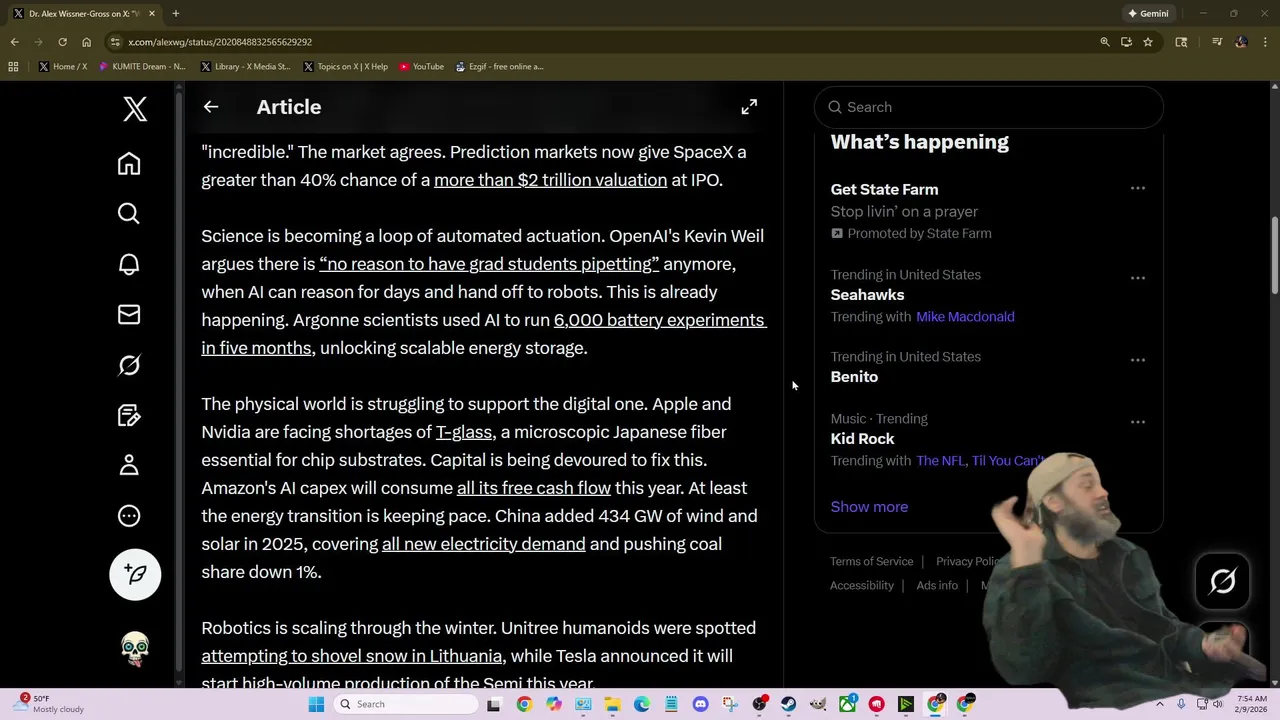Go to the X logo home
The height and width of the screenshot is (720, 1280).
click(135, 108)
